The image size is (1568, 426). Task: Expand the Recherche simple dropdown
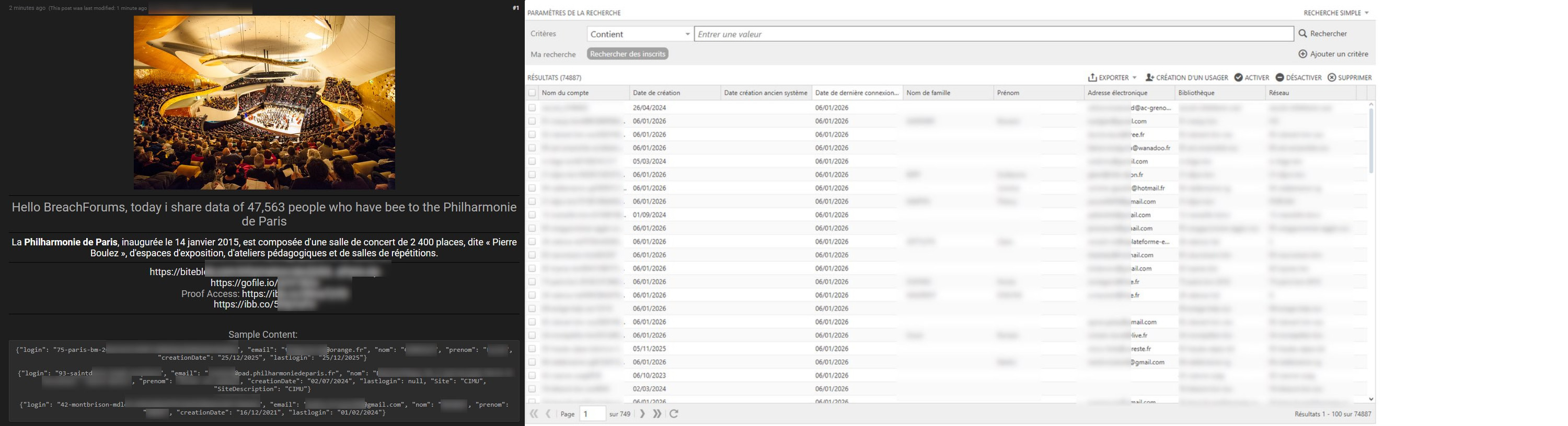point(1335,13)
